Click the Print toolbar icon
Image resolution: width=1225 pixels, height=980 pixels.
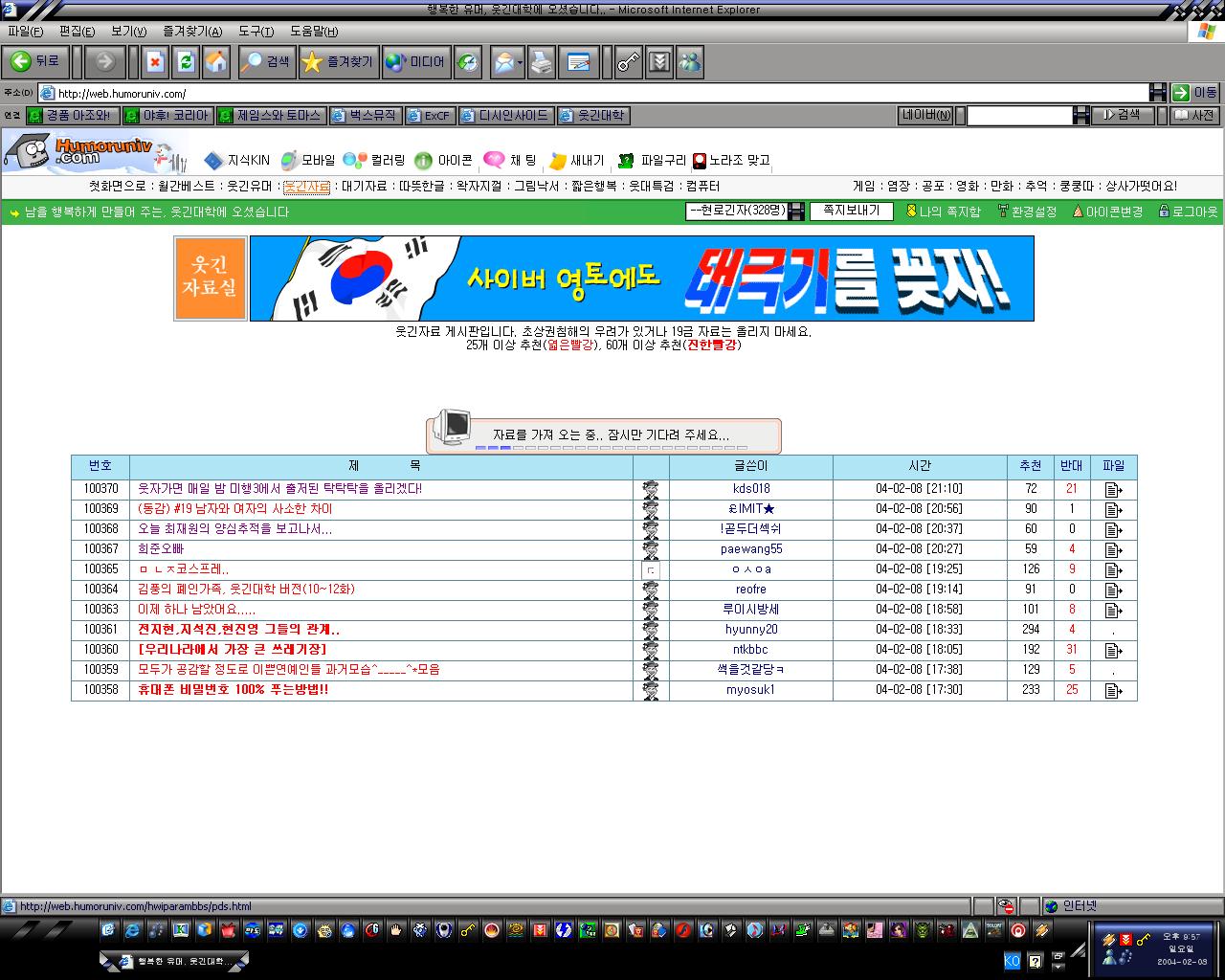pos(542,62)
